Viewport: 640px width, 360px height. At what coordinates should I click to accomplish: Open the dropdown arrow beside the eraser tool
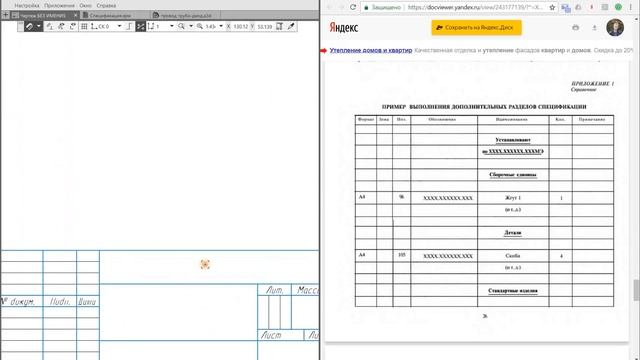click(x=38, y=26)
